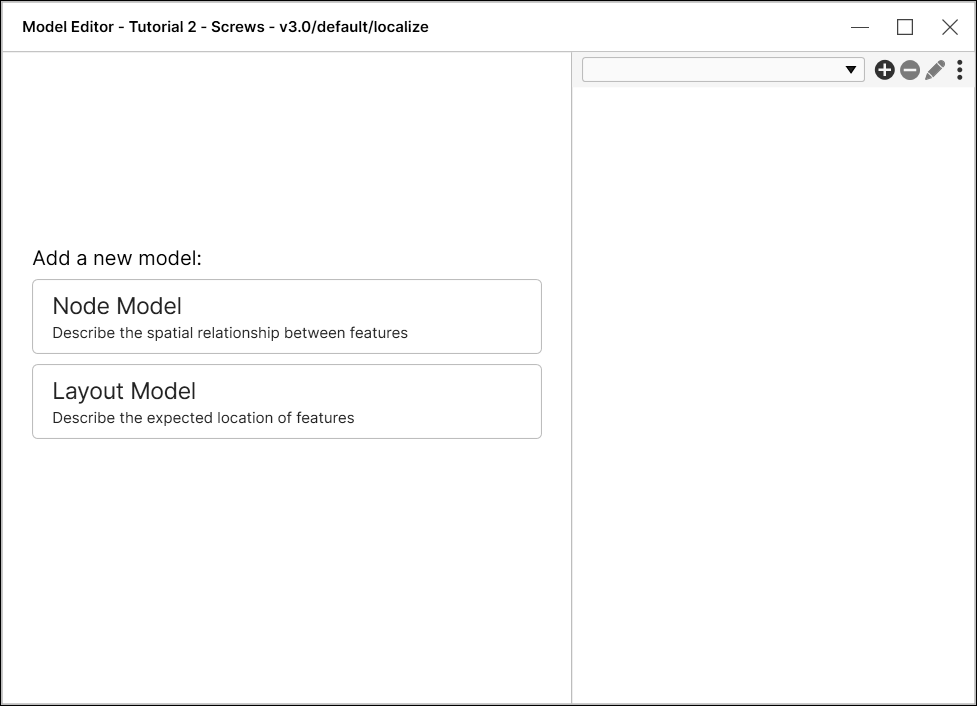This screenshot has width=977, height=706.
Task: Click blank area above 'Add a new model:'
Action: point(286,150)
